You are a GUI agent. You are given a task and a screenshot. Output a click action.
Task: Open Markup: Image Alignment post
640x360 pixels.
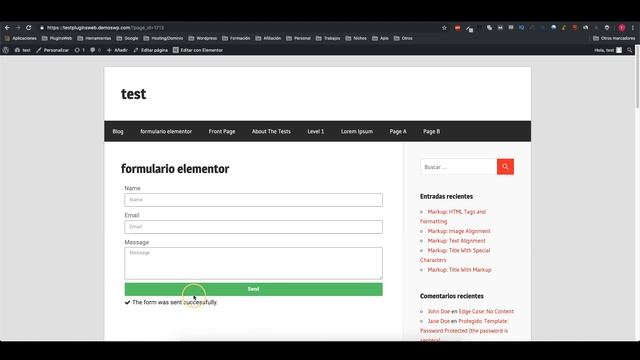click(x=459, y=231)
